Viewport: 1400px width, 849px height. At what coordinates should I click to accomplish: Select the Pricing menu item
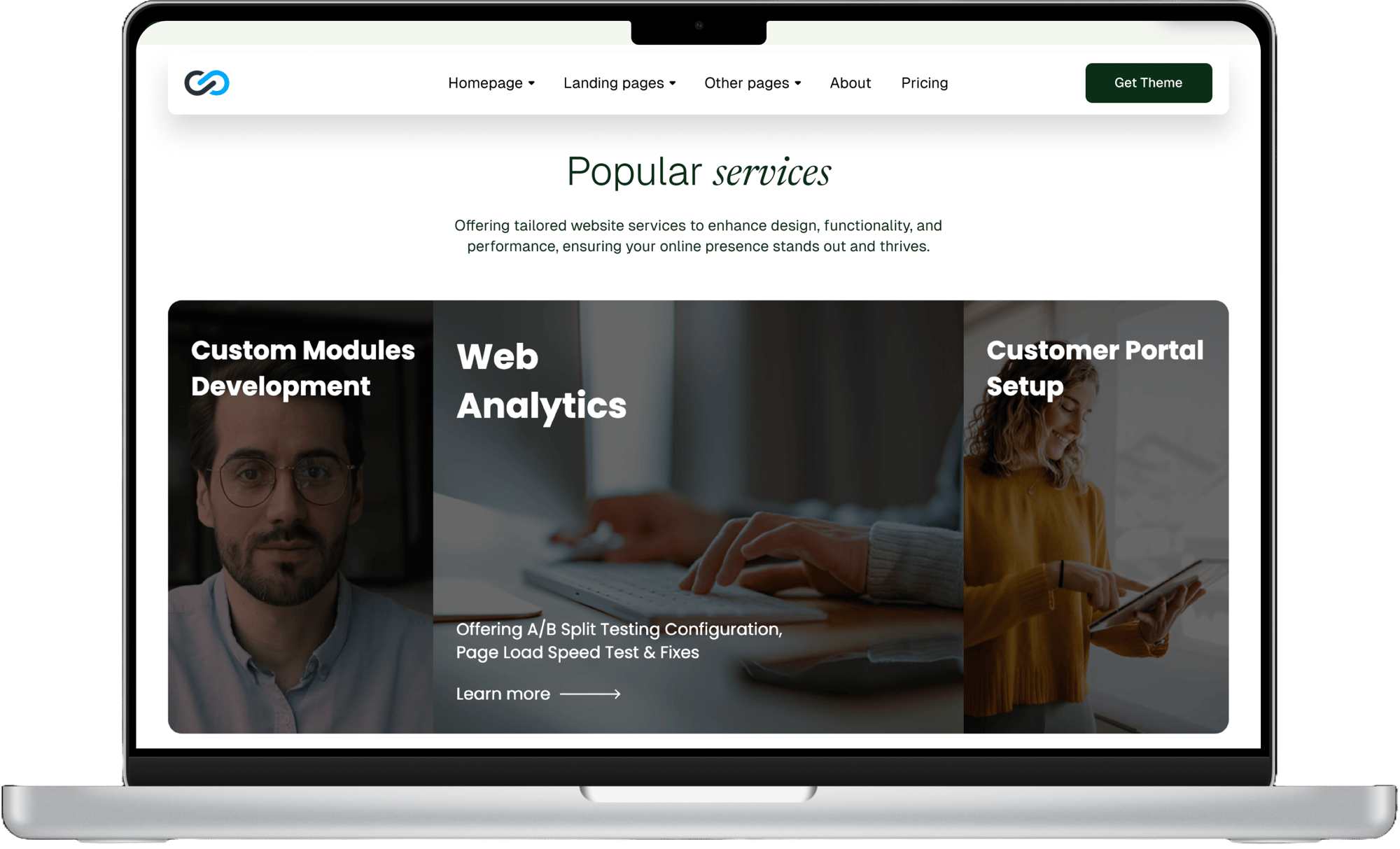[x=924, y=82]
